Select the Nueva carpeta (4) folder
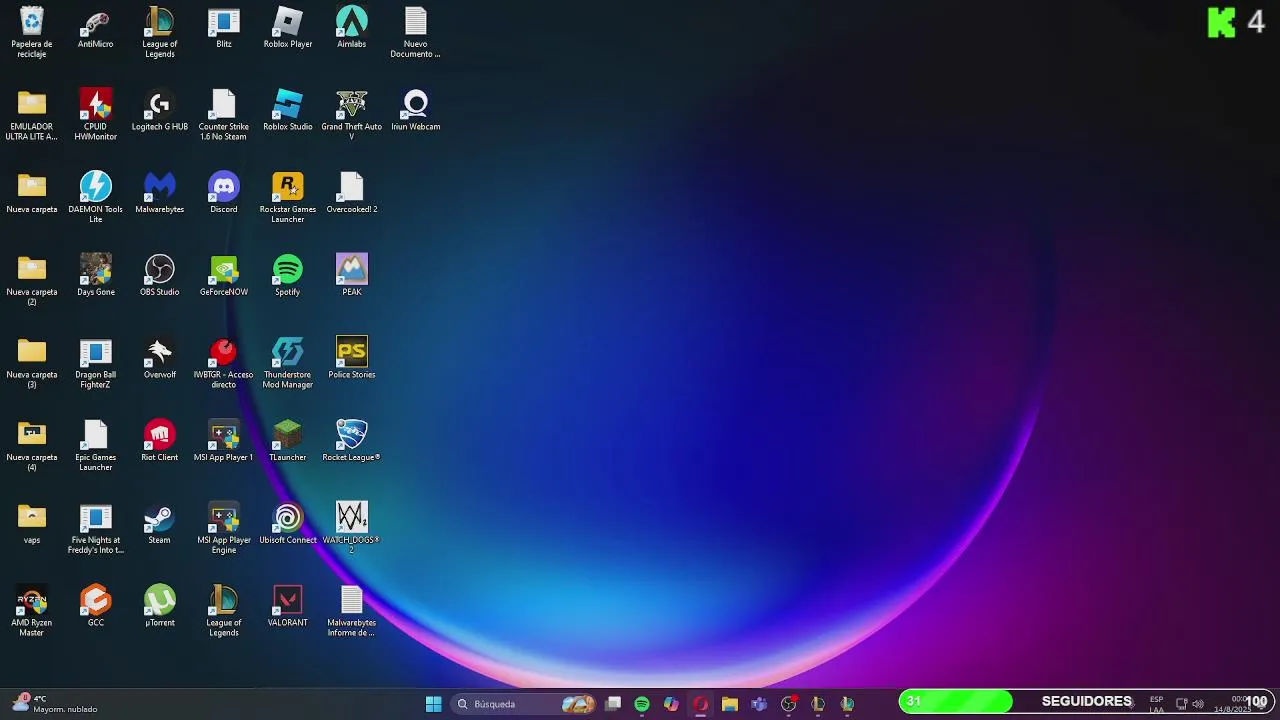Screen dimensions: 1280x720 pyautogui.click(x=32, y=445)
